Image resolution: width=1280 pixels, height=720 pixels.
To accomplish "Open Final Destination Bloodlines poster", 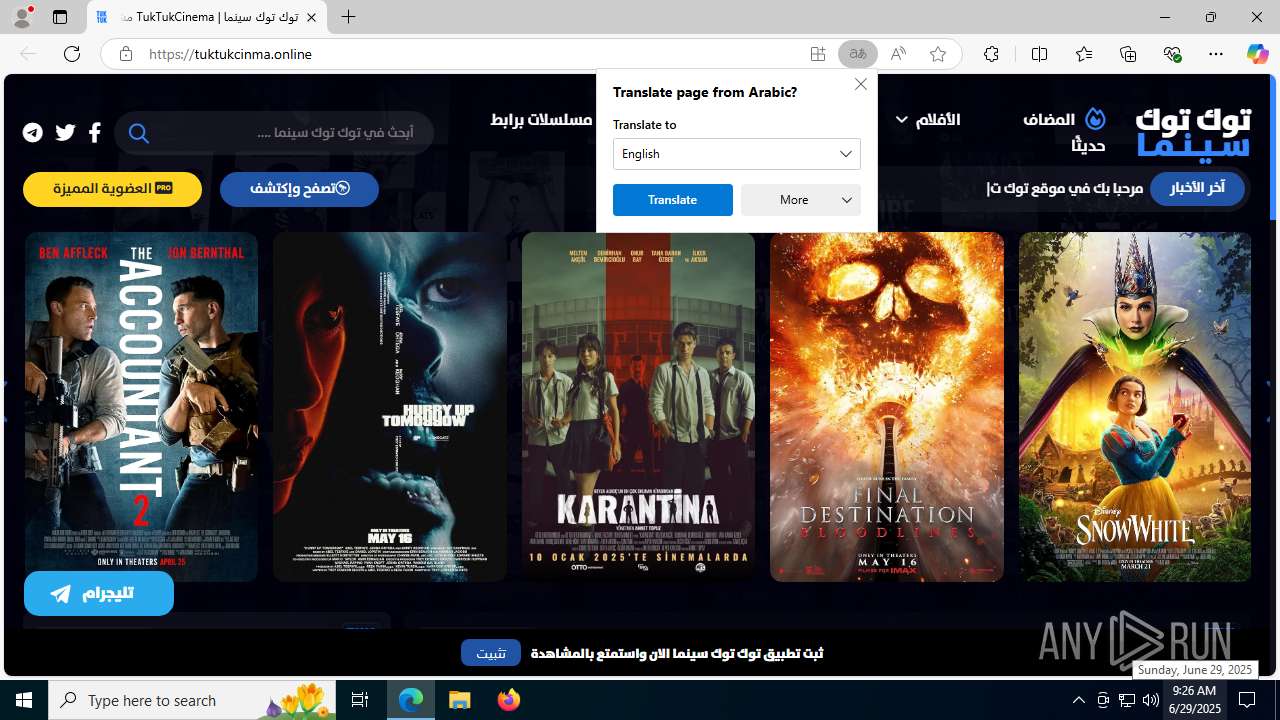I will 887,407.
